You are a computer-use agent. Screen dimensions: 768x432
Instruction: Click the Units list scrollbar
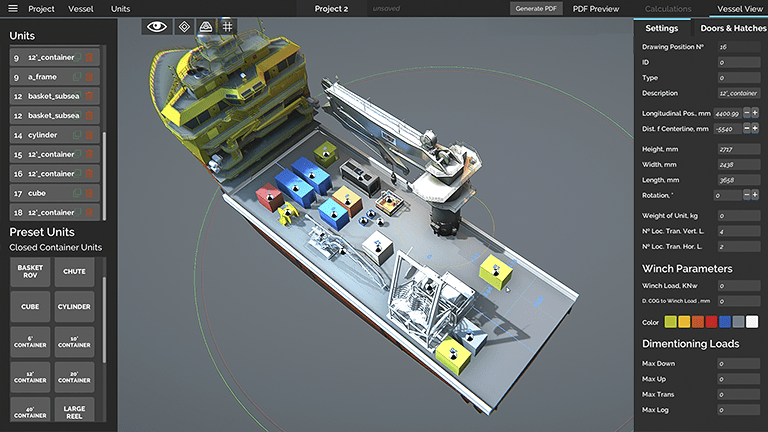104,175
